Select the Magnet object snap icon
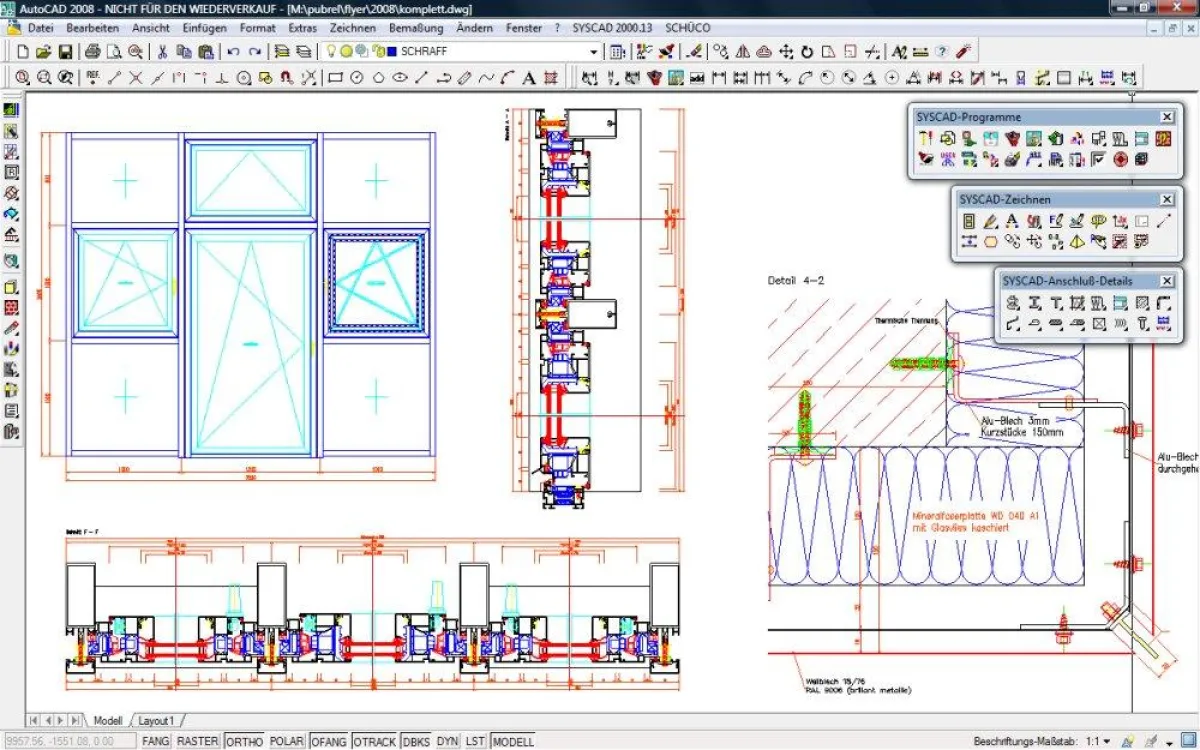Screen dimensions: 1200x750 click(x=285, y=76)
